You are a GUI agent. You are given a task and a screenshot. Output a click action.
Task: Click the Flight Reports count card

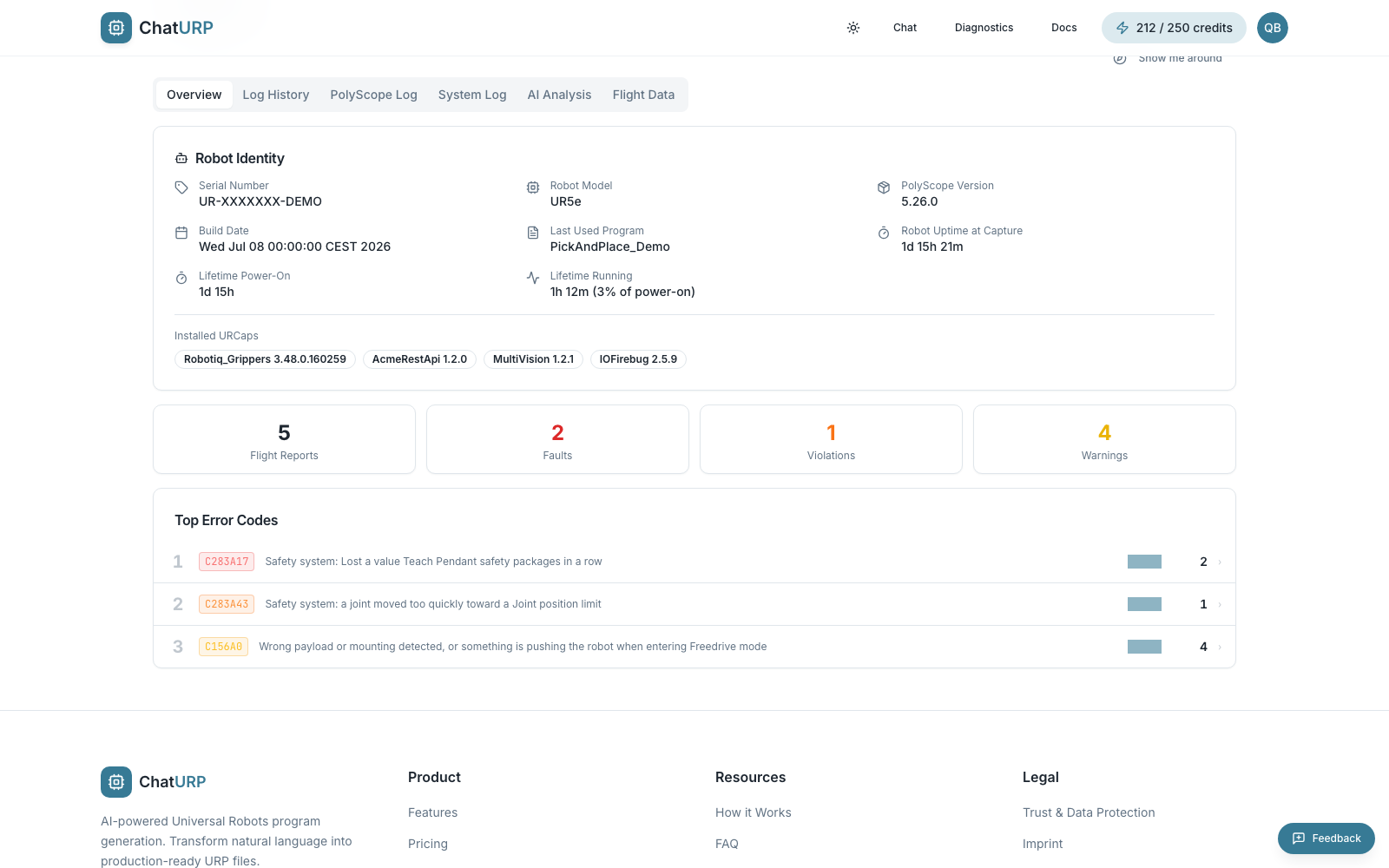tap(284, 439)
